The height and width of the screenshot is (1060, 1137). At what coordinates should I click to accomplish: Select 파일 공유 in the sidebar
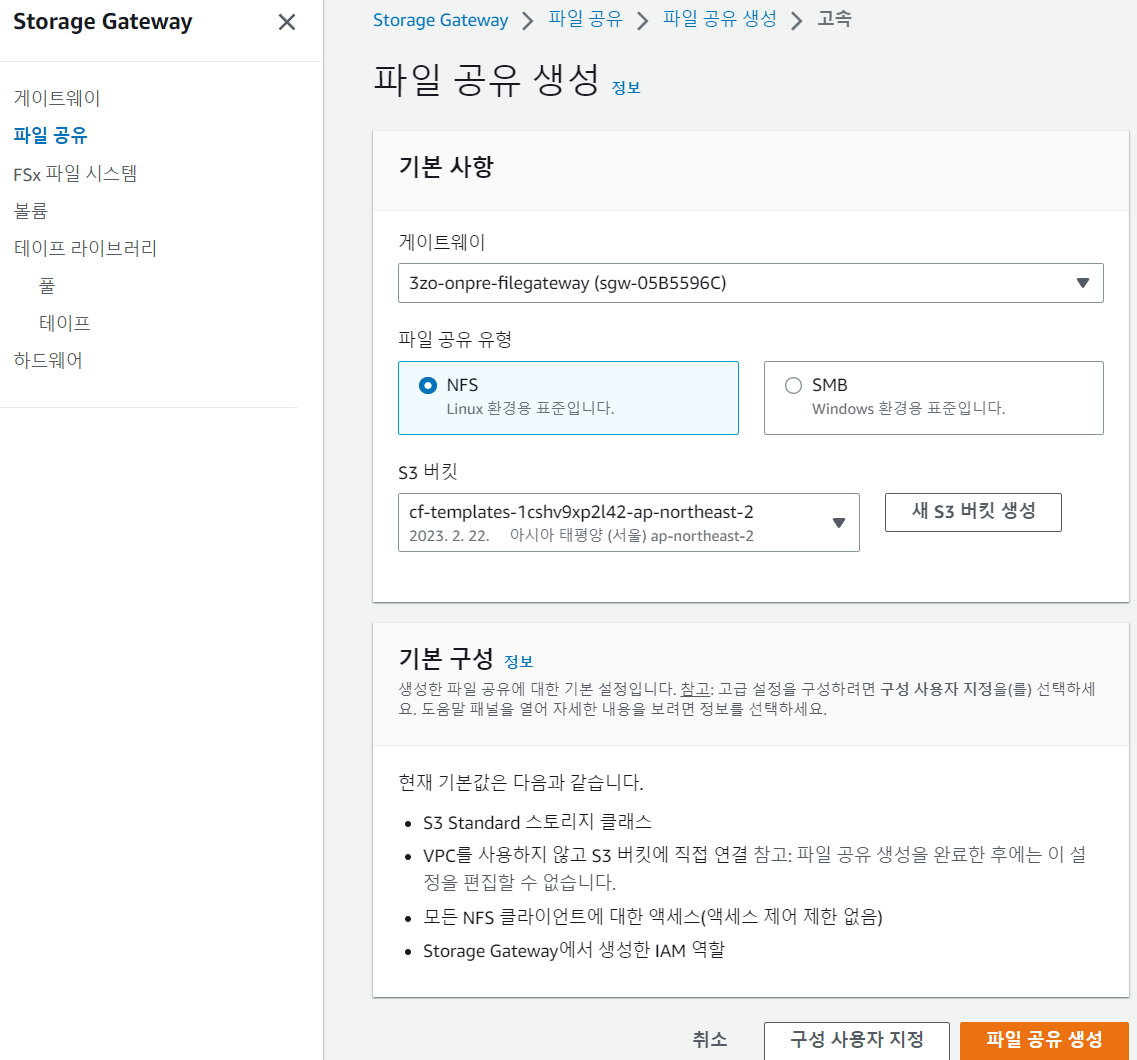[x=50, y=136]
